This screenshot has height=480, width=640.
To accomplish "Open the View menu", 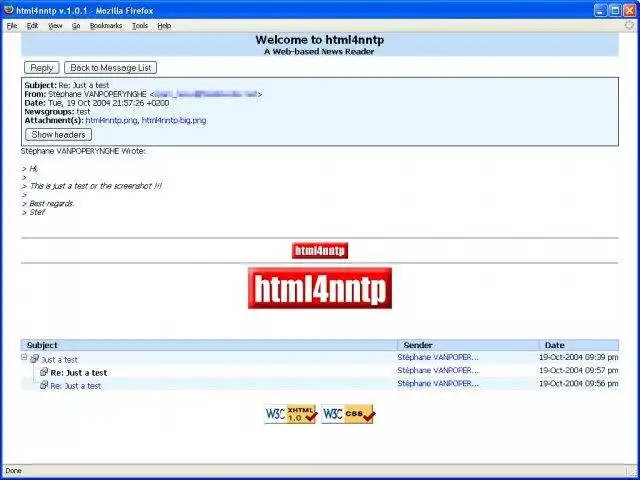I will [55, 26].
